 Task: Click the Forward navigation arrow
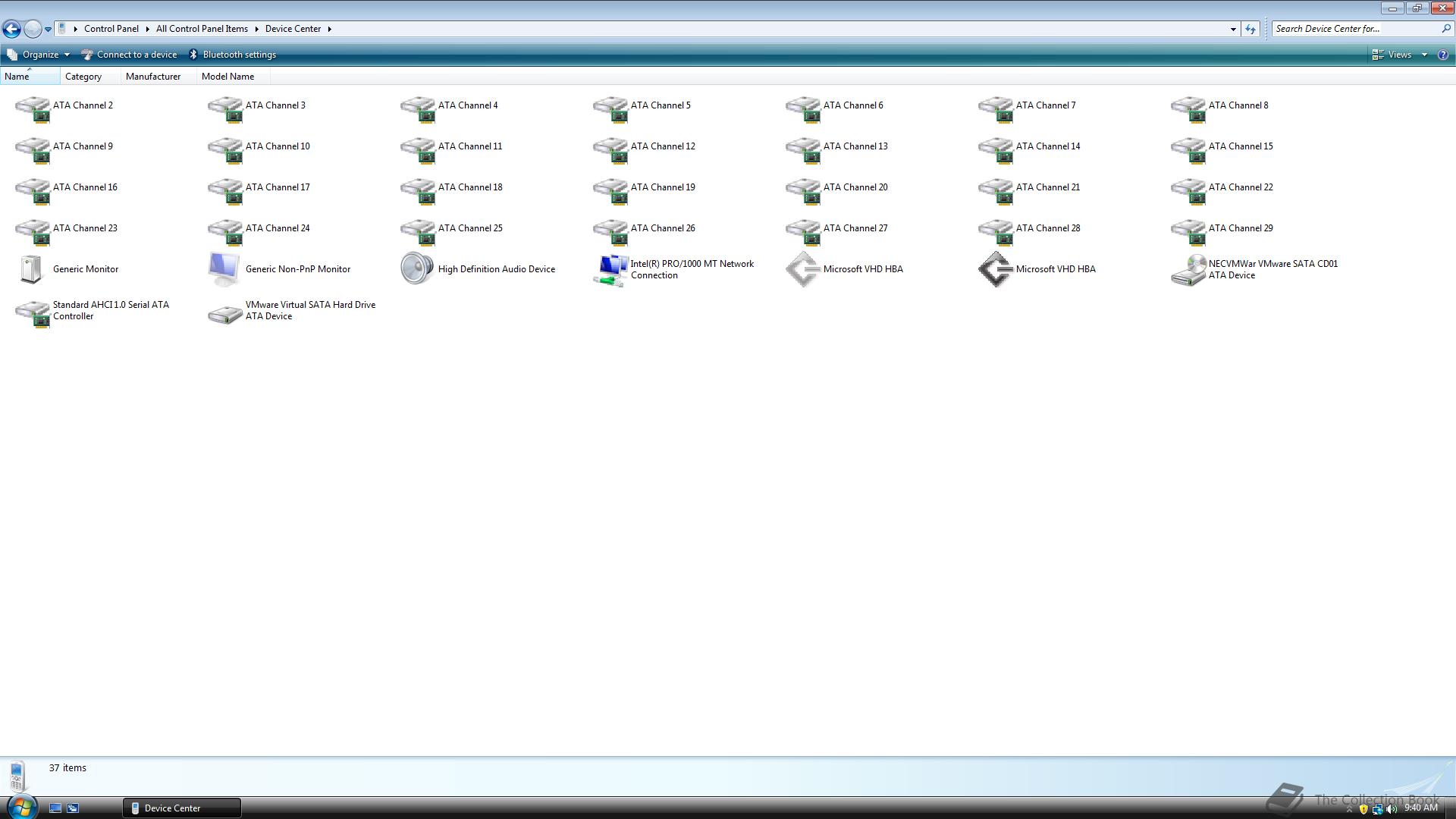click(32, 29)
